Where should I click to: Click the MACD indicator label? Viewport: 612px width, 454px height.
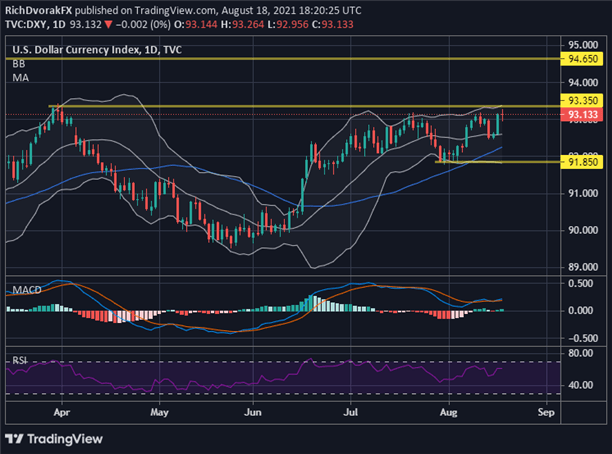point(27,290)
